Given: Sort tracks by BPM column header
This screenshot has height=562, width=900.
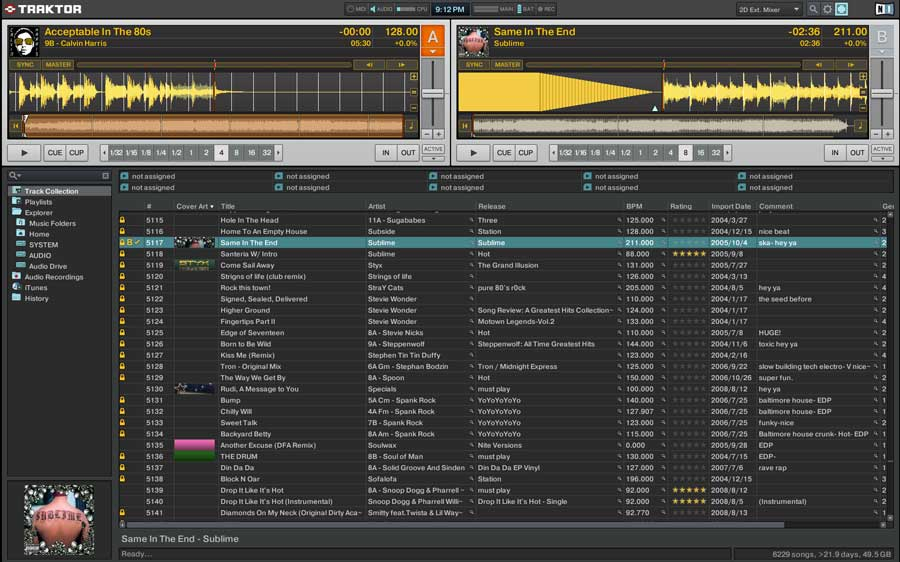Looking at the screenshot, I should coord(634,207).
